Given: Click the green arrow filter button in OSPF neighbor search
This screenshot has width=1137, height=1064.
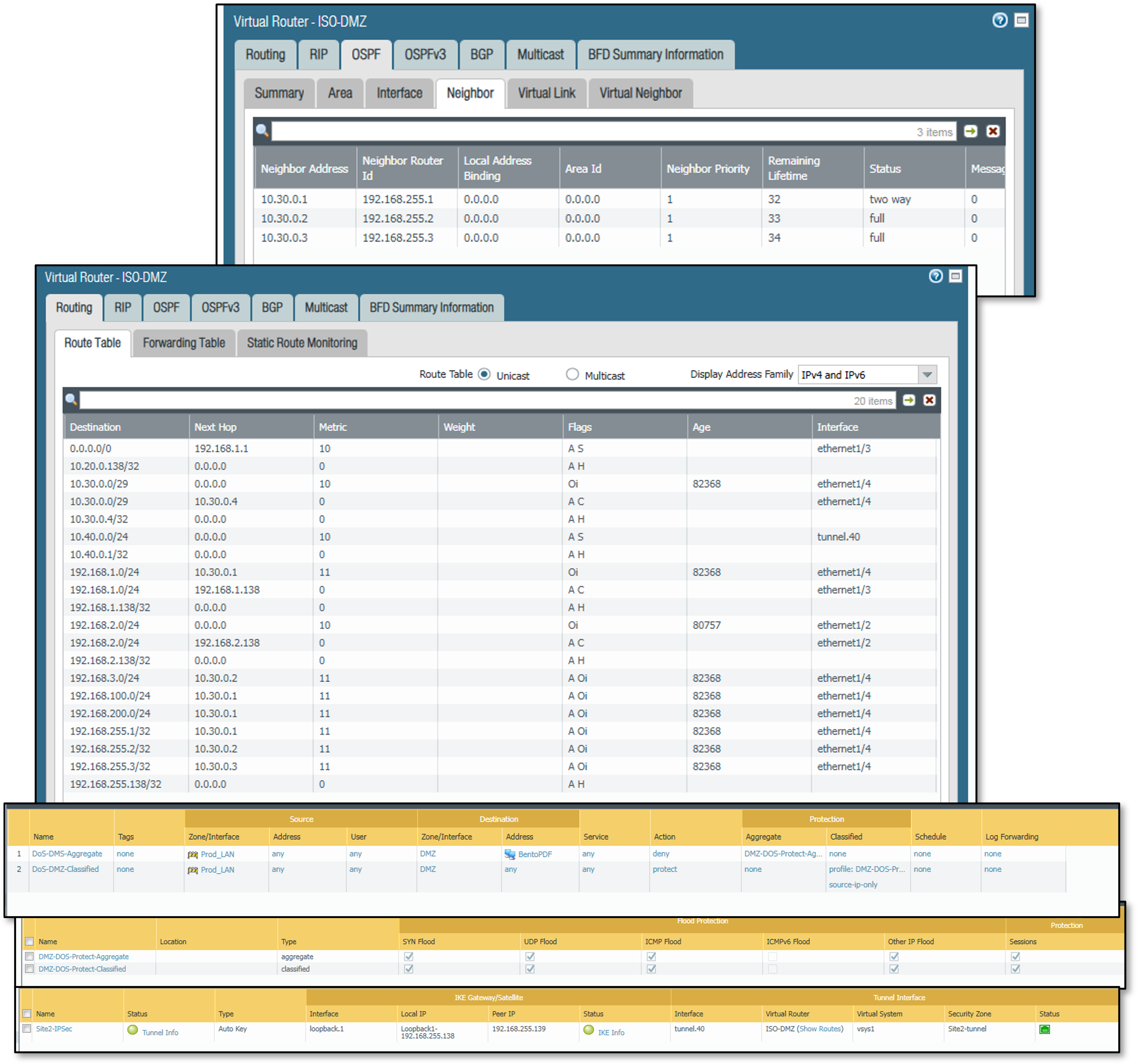Looking at the screenshot, I should (x=971, y=131).
